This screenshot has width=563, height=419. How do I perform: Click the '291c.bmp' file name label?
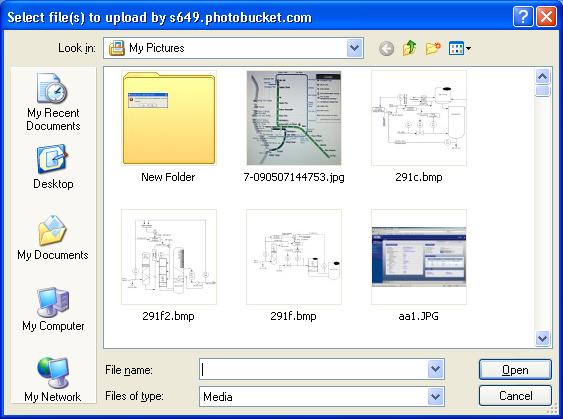[x=419, y=177]
